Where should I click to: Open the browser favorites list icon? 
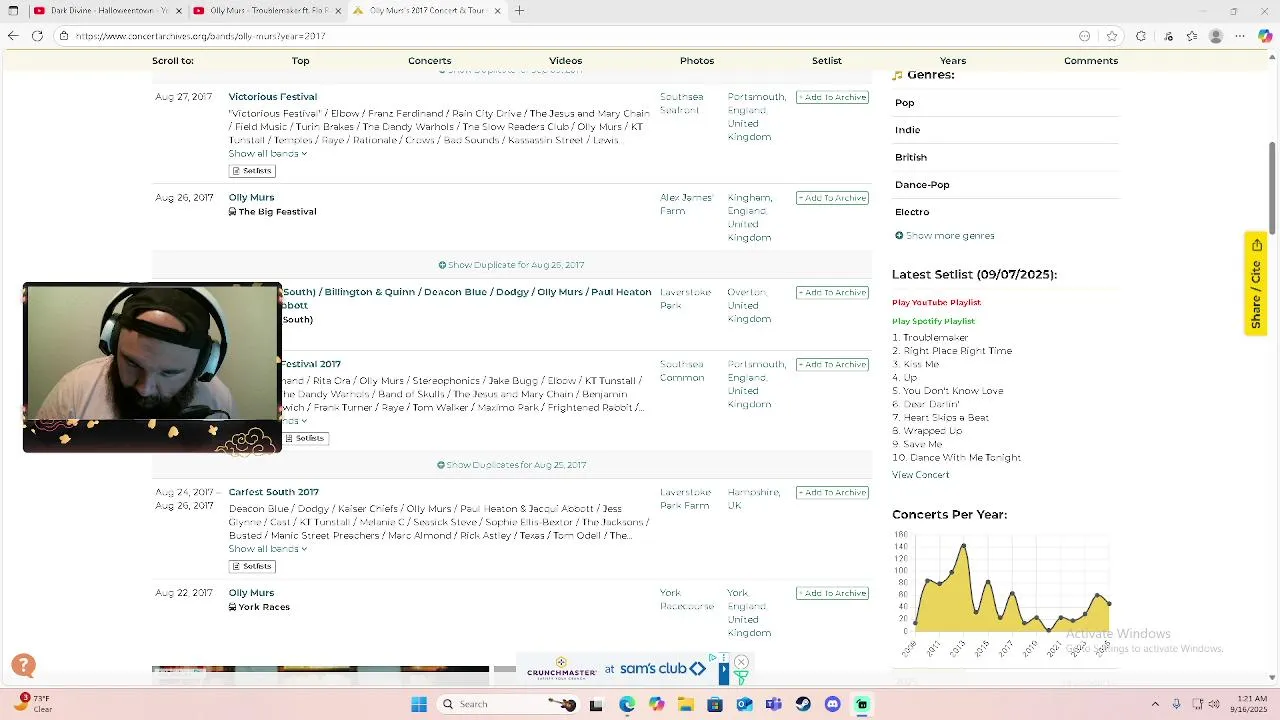[x=1191, y=36]
